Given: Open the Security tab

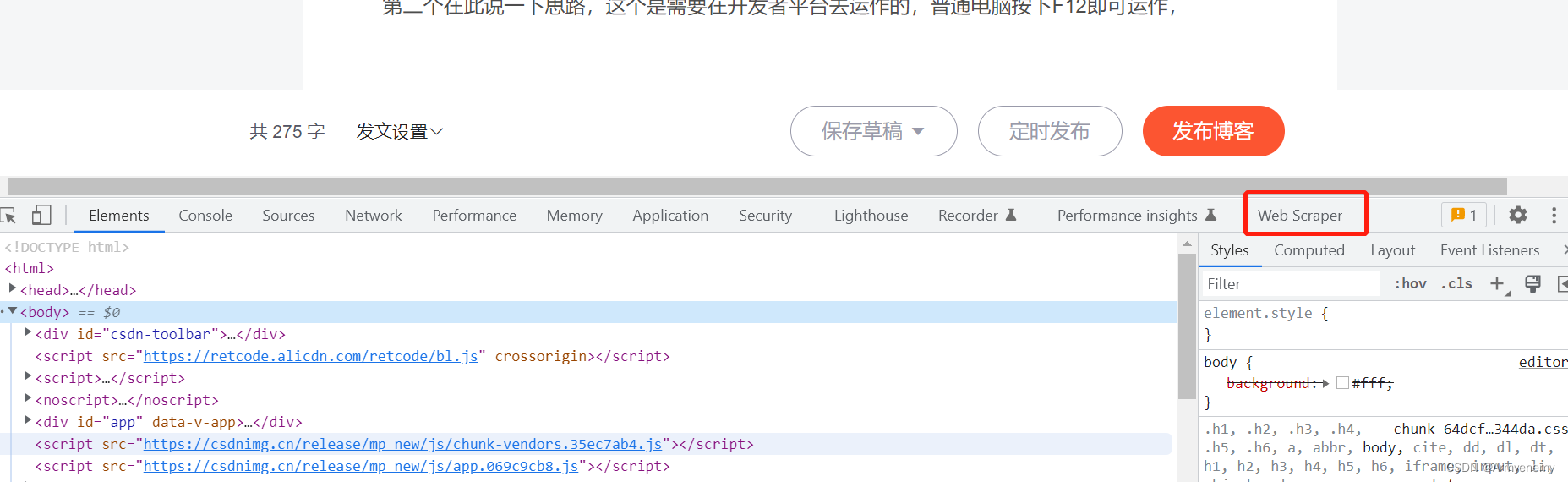Looking at the screenshot, I should (765, 216).
